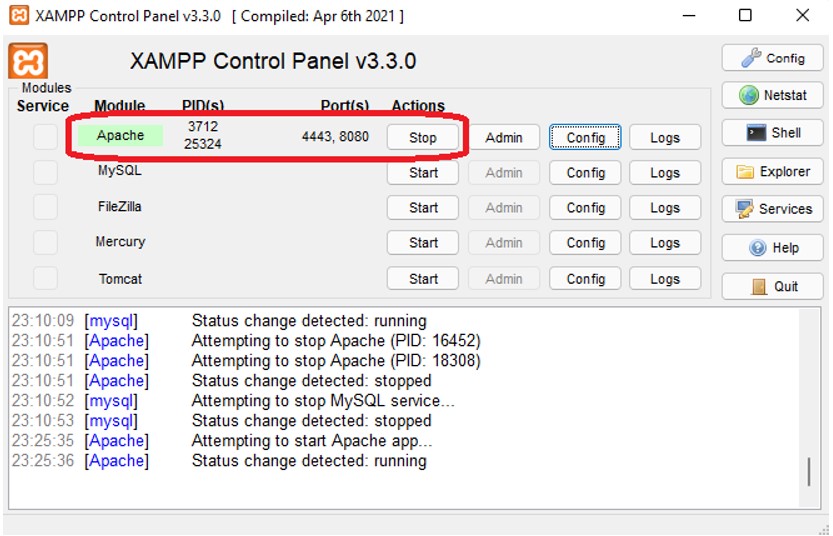Click Apache PID 3712 value
The height and width of the screenshot is (536, 833).
pos(203,126)
